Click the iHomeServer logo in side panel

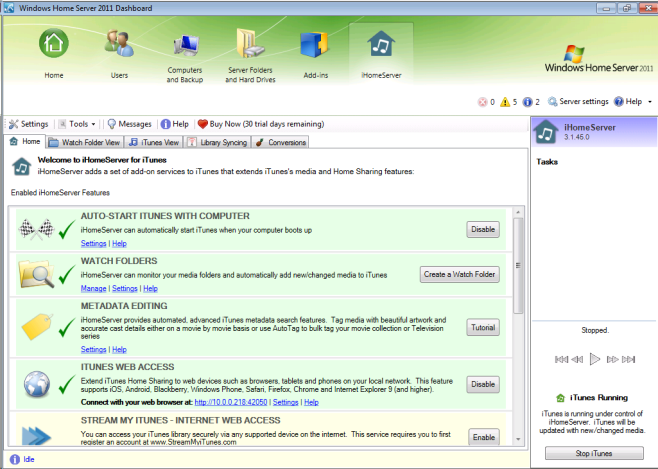(546, 131)
